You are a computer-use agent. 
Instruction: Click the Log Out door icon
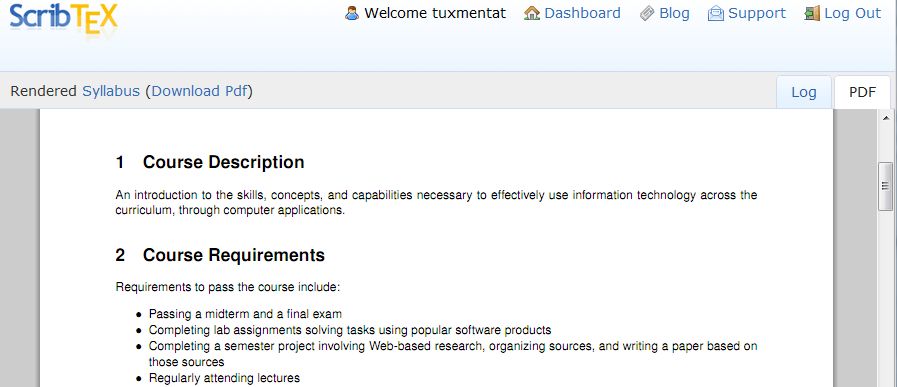tap(812, 13)
